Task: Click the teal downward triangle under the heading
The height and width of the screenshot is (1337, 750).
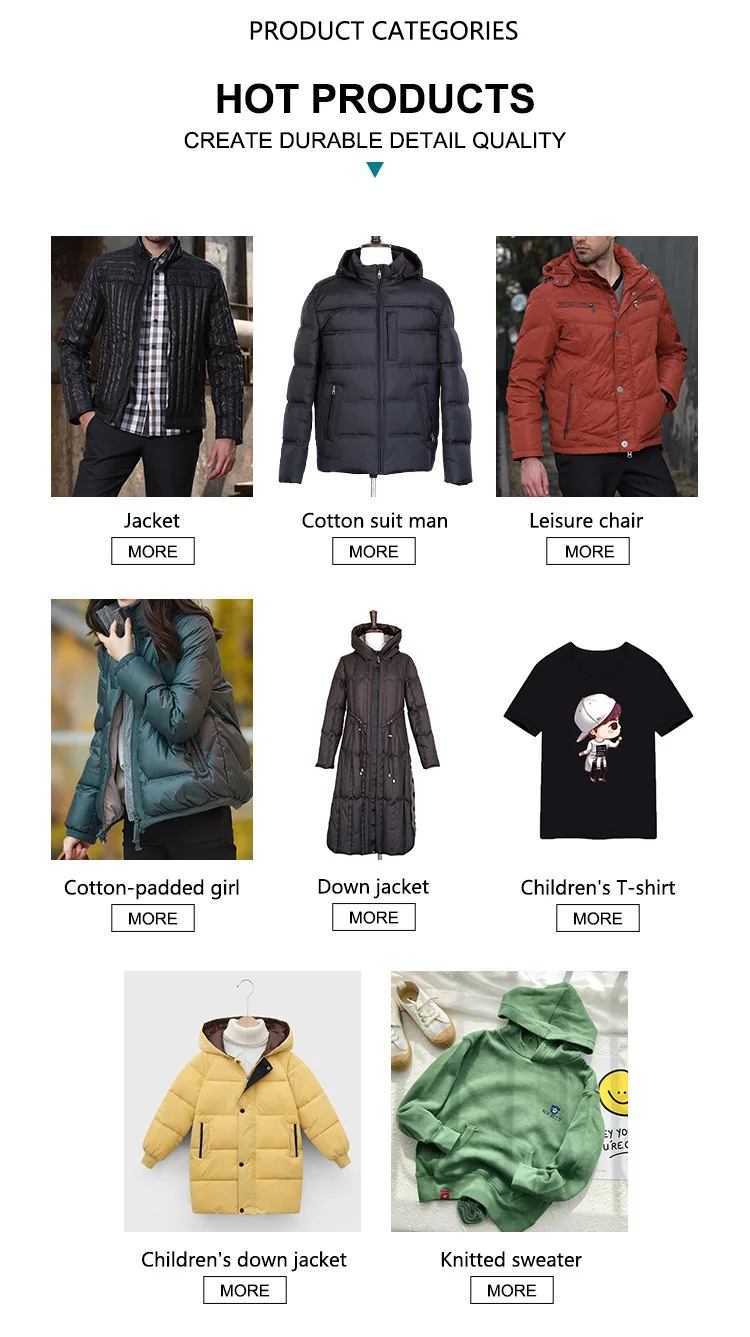Action: [375, 169]
